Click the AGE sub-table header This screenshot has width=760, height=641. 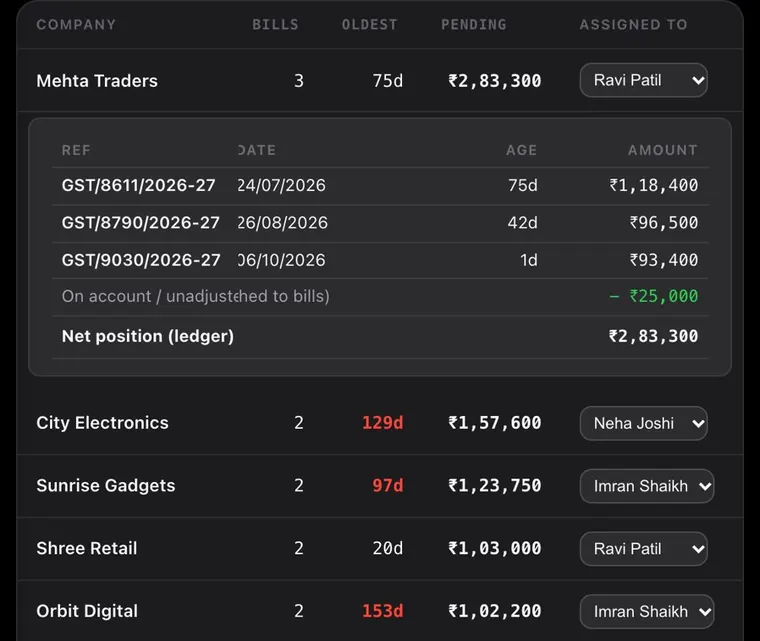coord(522,150)
